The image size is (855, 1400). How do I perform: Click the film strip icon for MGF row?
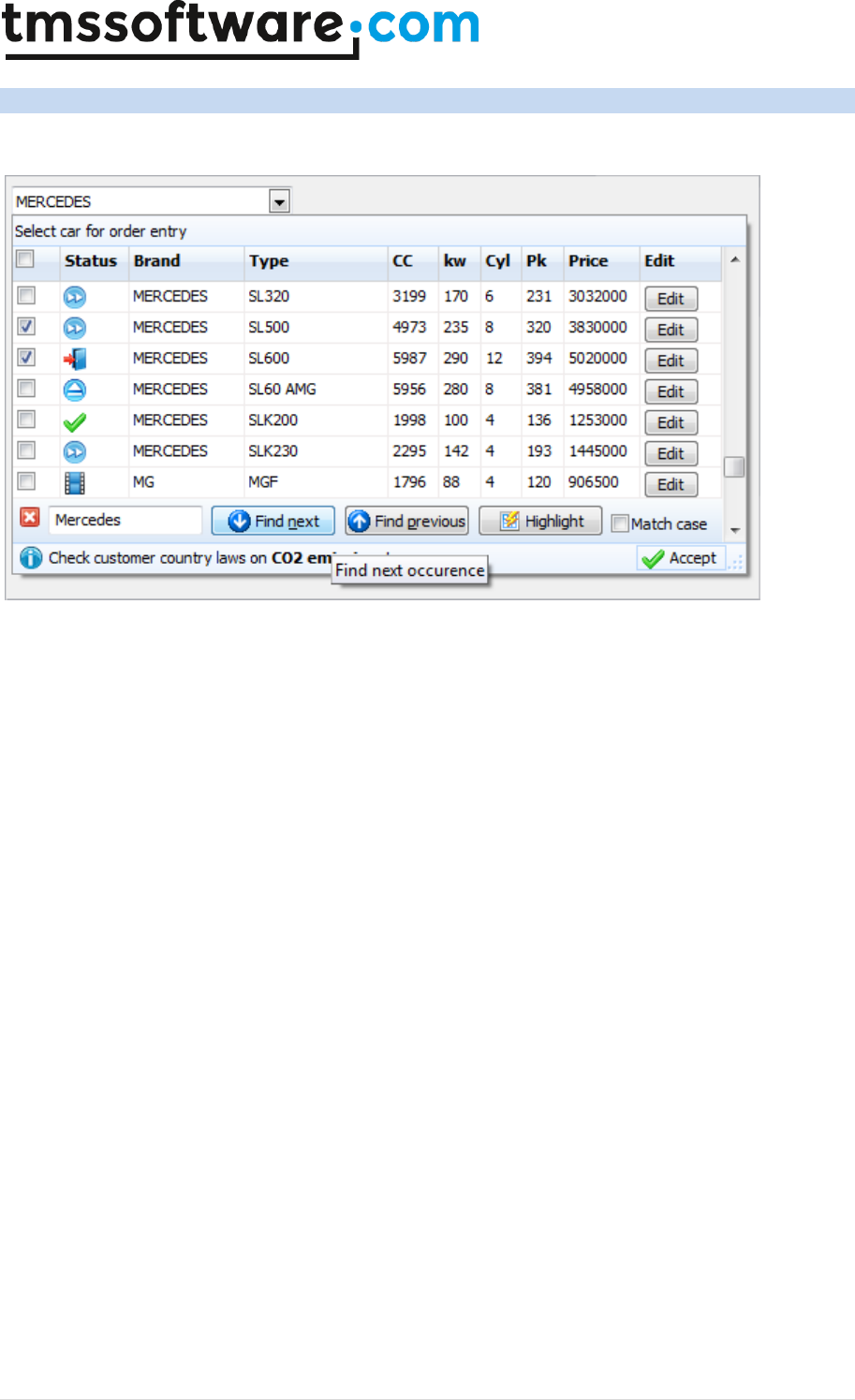click(x=74, y=482)
